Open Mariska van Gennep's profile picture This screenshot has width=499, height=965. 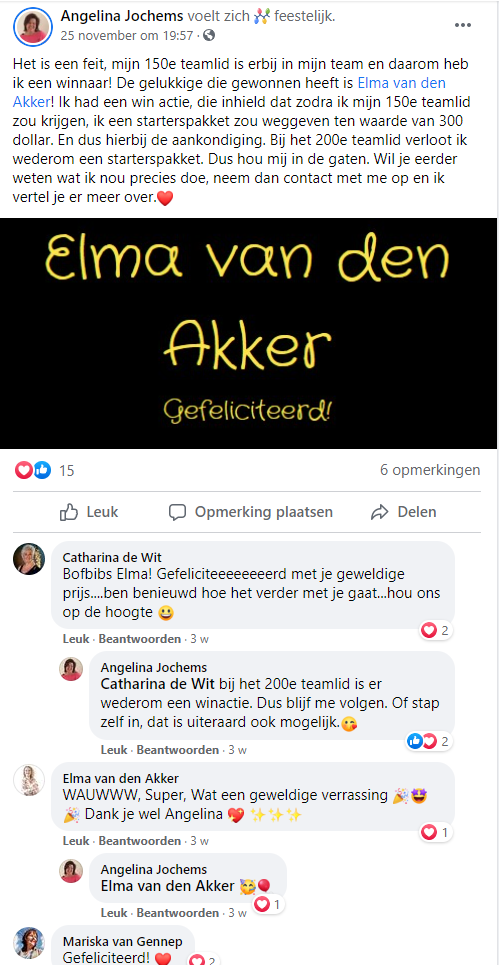[x=29, y=942]
